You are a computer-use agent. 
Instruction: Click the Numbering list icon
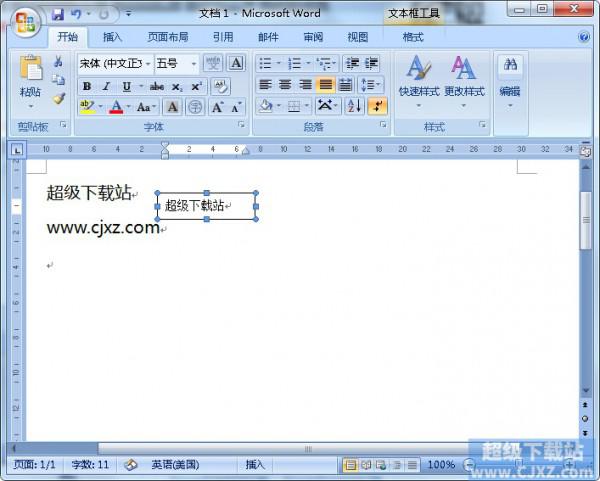click(294, 63)
